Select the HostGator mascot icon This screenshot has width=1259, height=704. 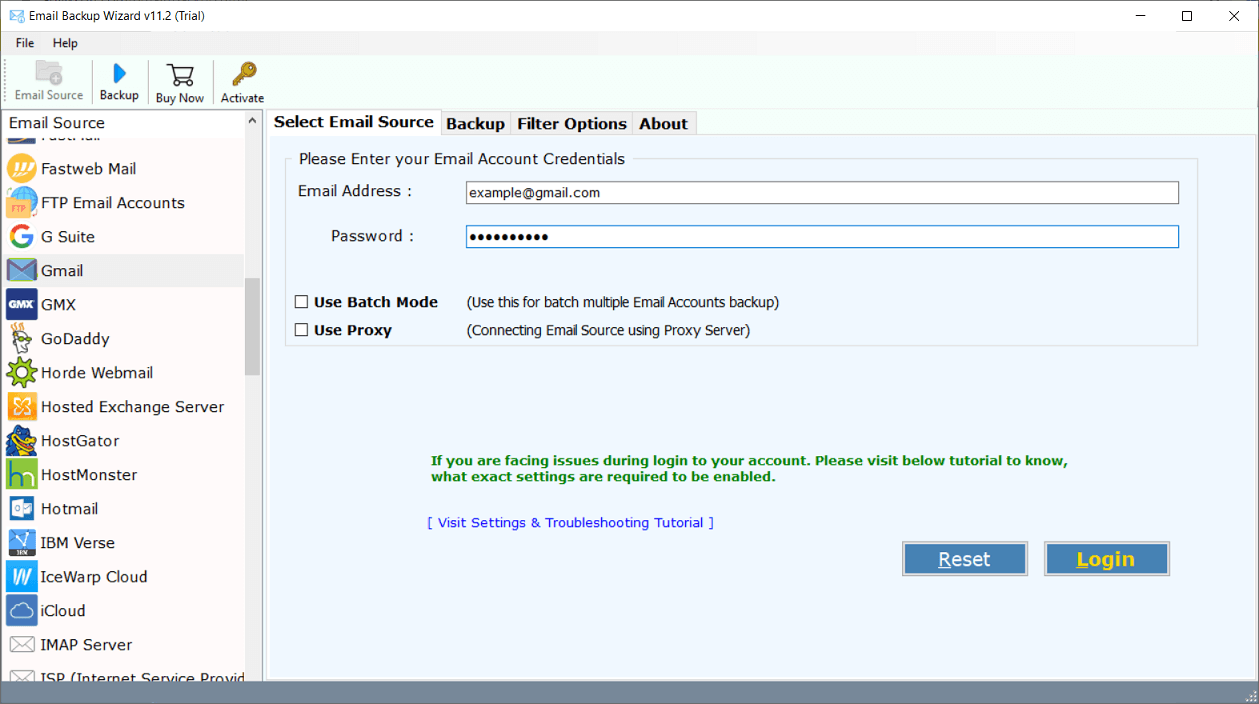point(22,441)
